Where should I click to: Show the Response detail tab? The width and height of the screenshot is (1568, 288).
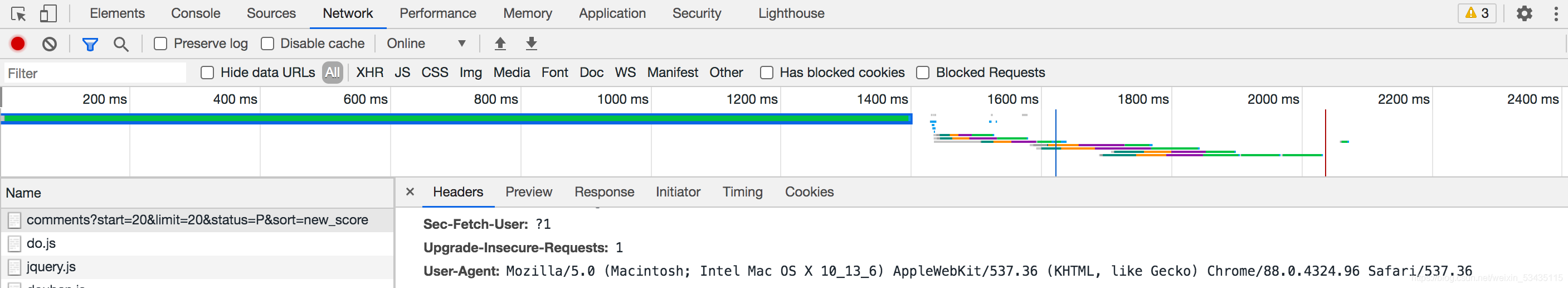604,191
